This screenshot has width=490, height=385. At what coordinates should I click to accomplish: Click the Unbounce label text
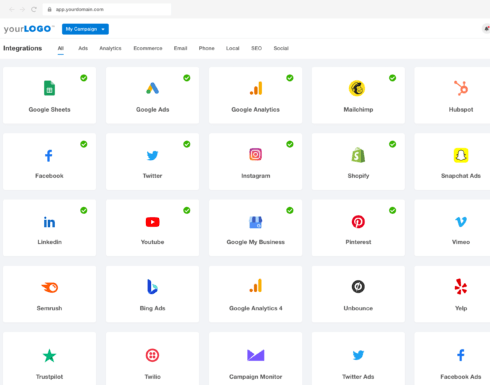[x=358, y=308]
